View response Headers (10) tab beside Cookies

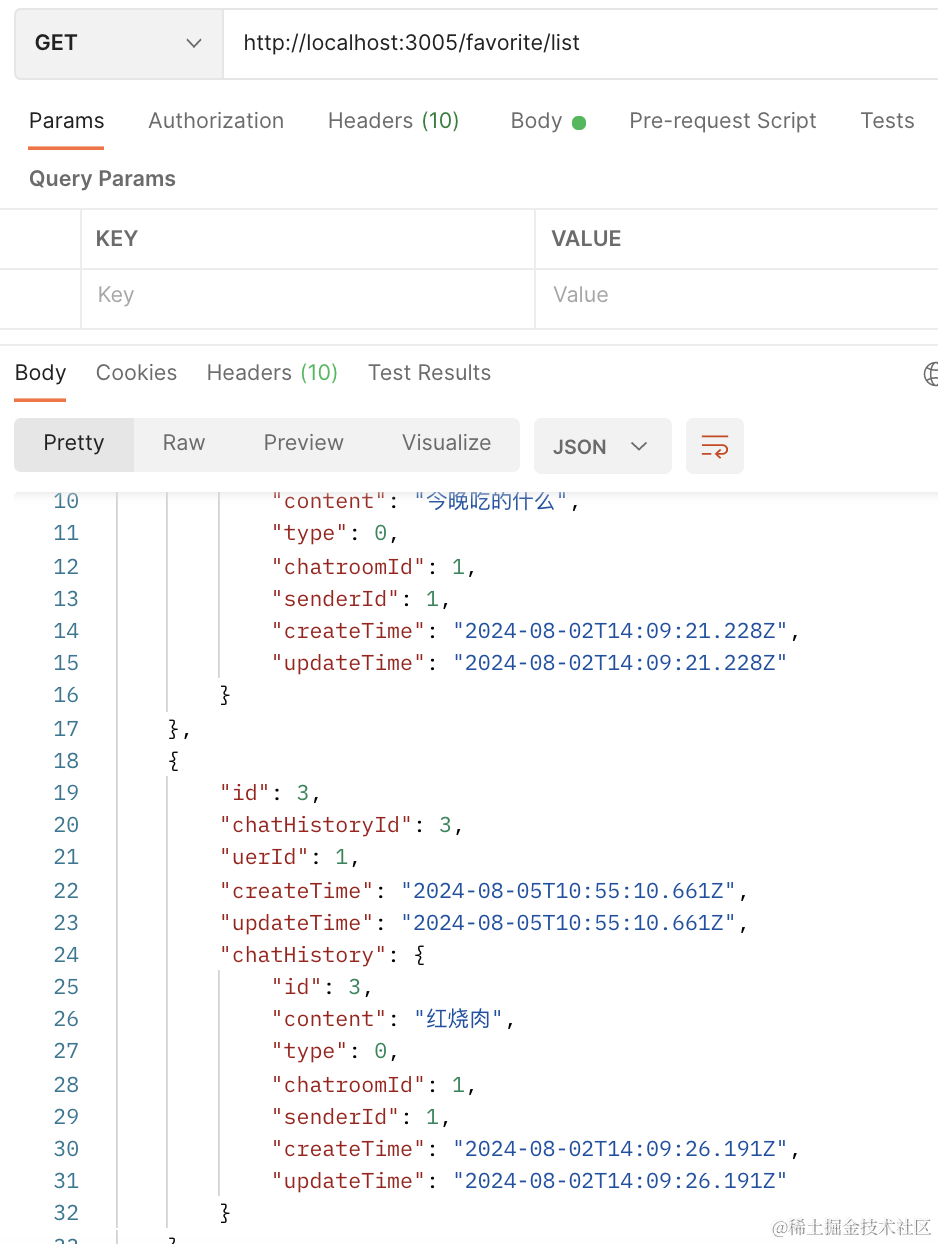[x=272, y=373]
